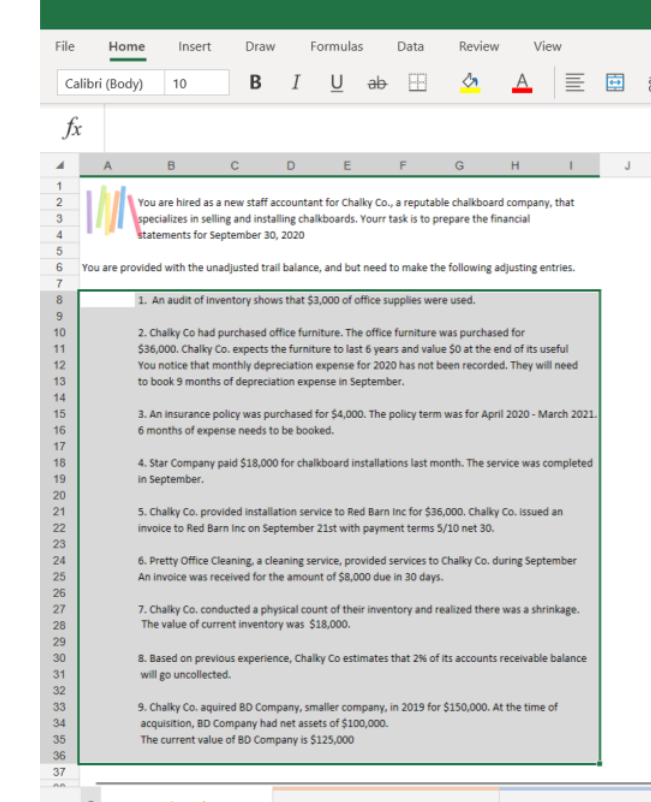Select row 15 header

[59, 414]
